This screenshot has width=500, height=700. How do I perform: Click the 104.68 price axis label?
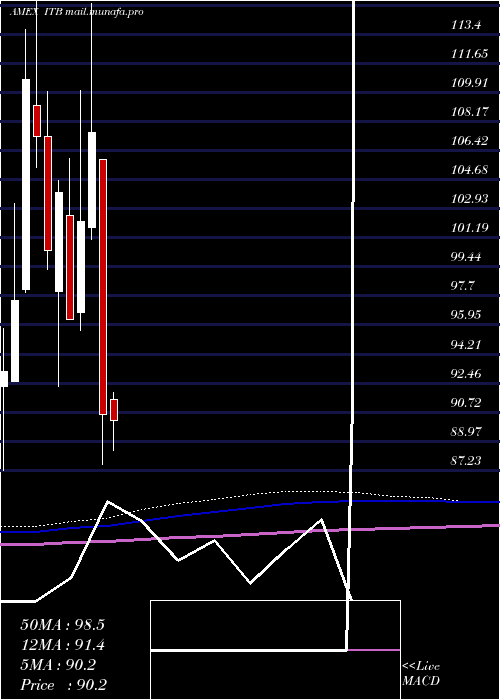(469, 170)
